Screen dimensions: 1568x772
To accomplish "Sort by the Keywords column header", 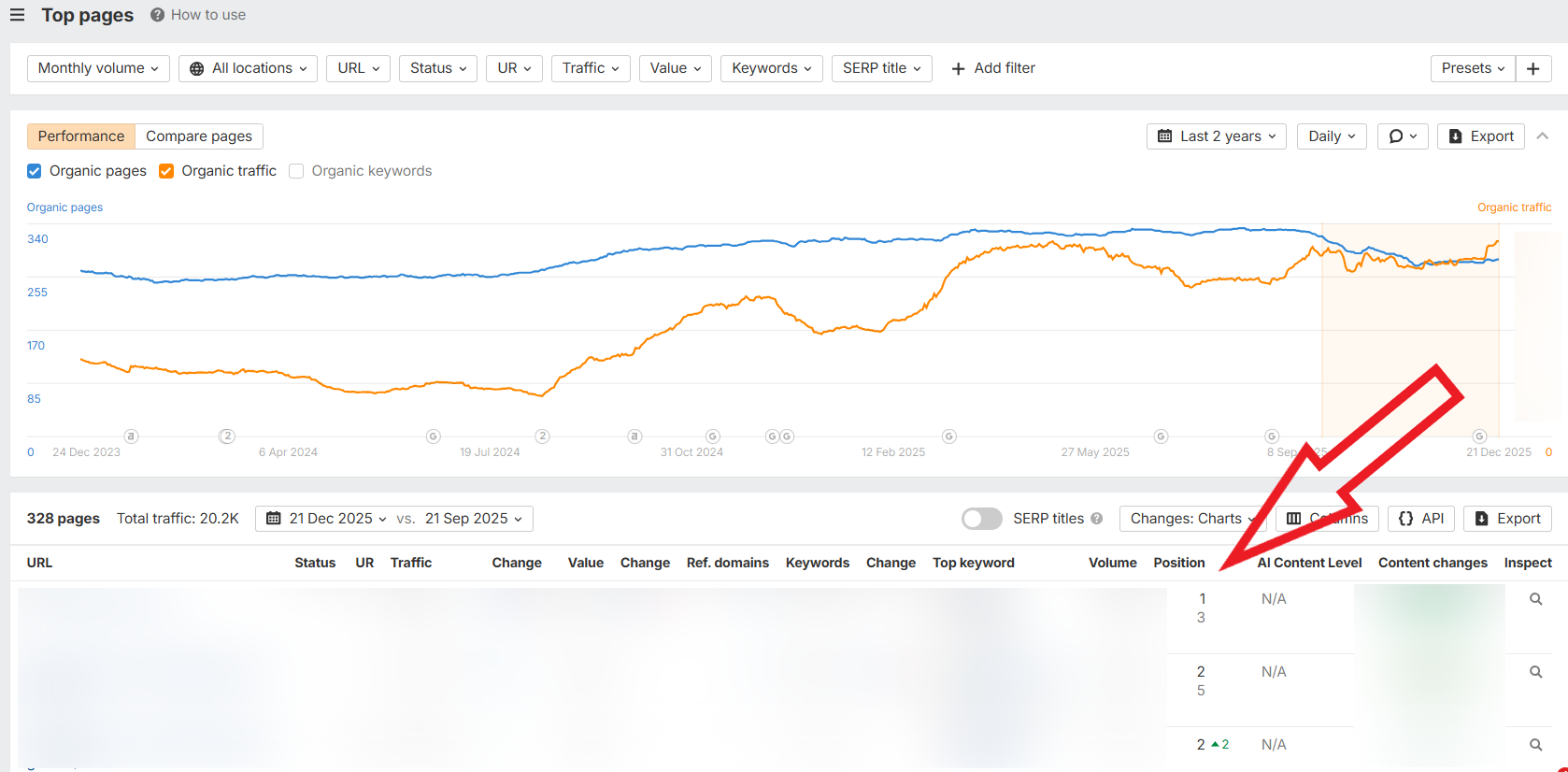I will click(x=818, y=563).
